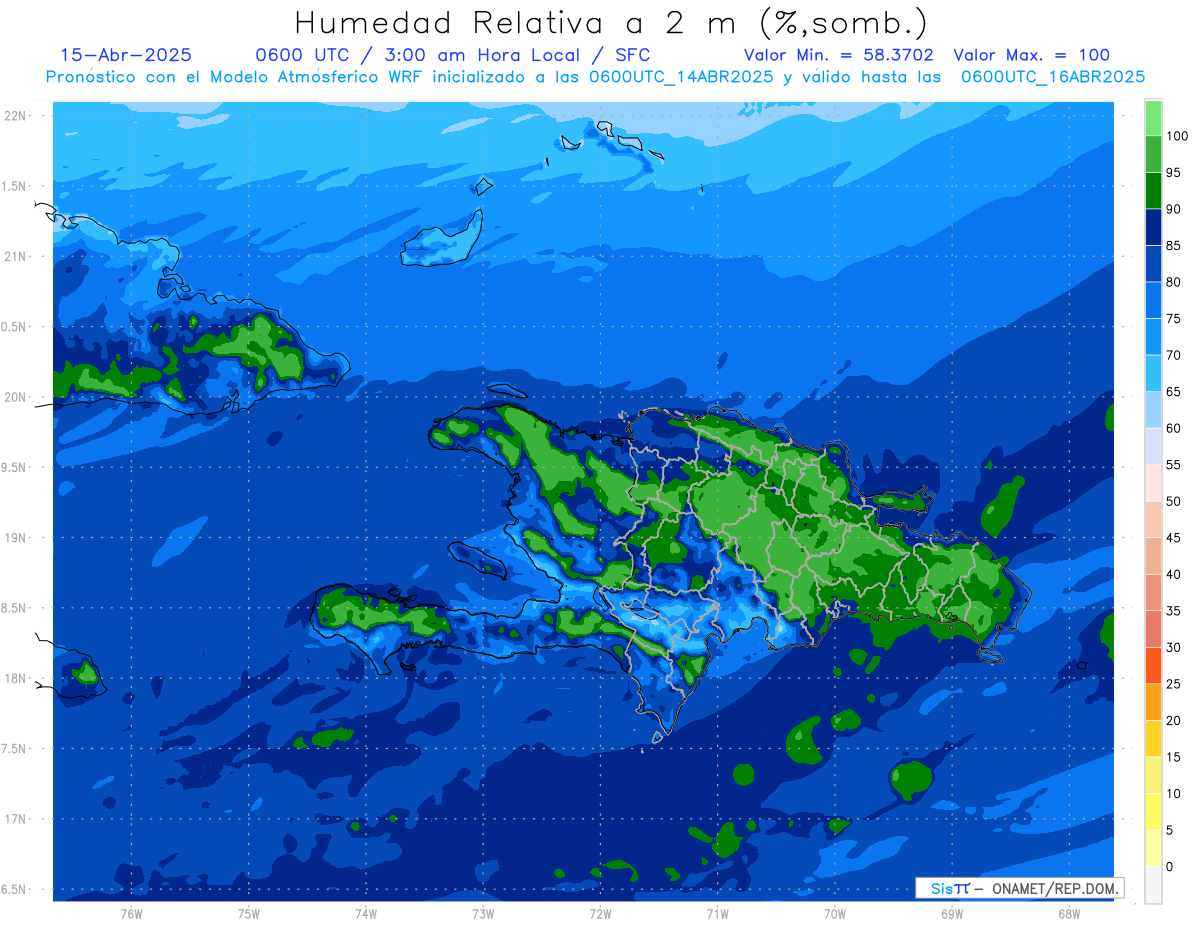Click the pale blue swatch between 60 and 65
Viewport: 1200px width, 927px height.
(x=1153, y=409)
